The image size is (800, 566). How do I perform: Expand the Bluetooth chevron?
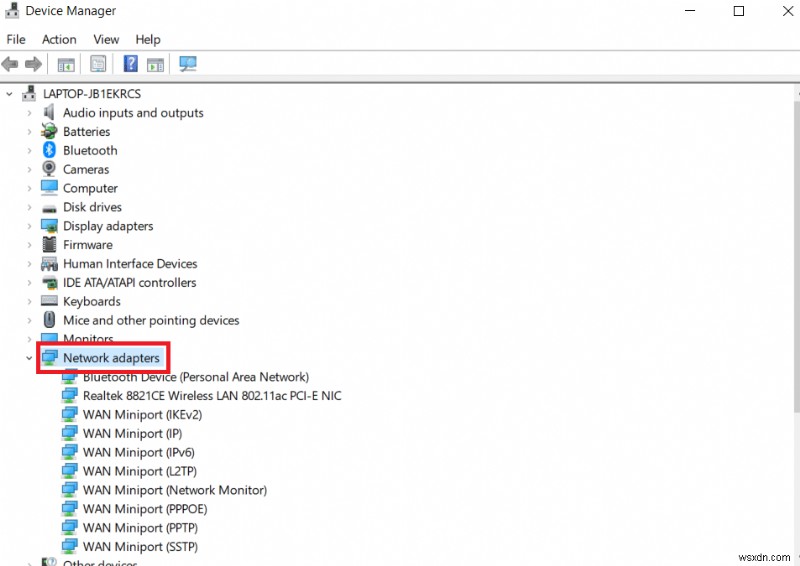point(29,151)
